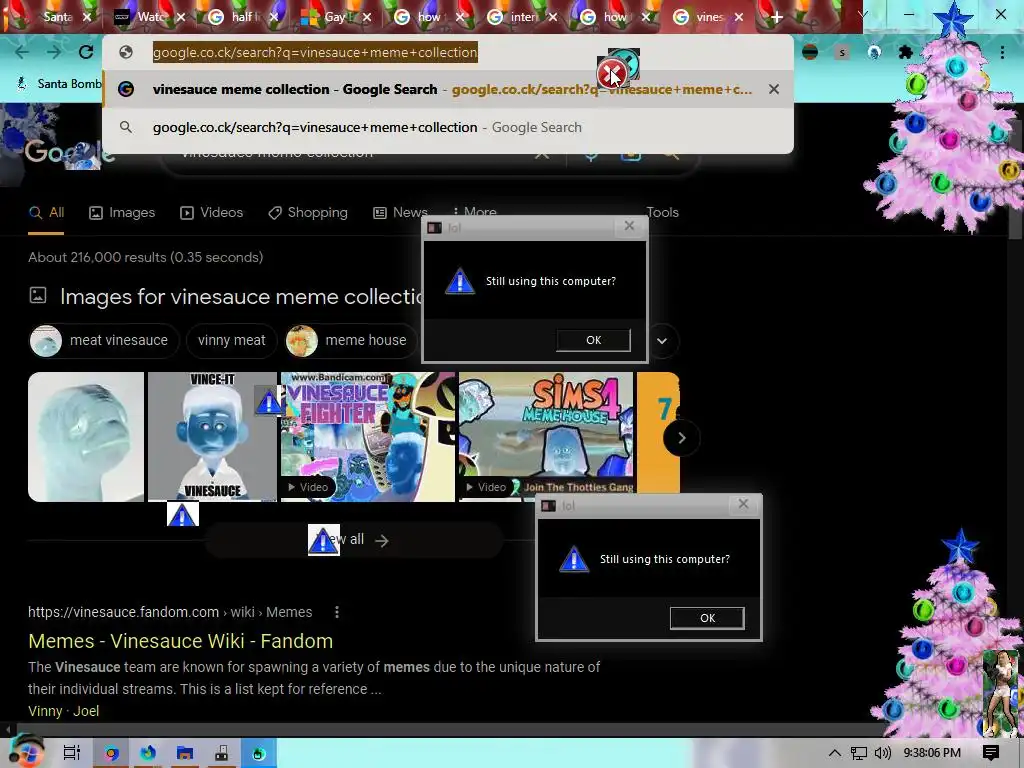This screenshot has width=1024, height=768.
Task: Go back with the browser back arrow
Action: tap(22, 52)
